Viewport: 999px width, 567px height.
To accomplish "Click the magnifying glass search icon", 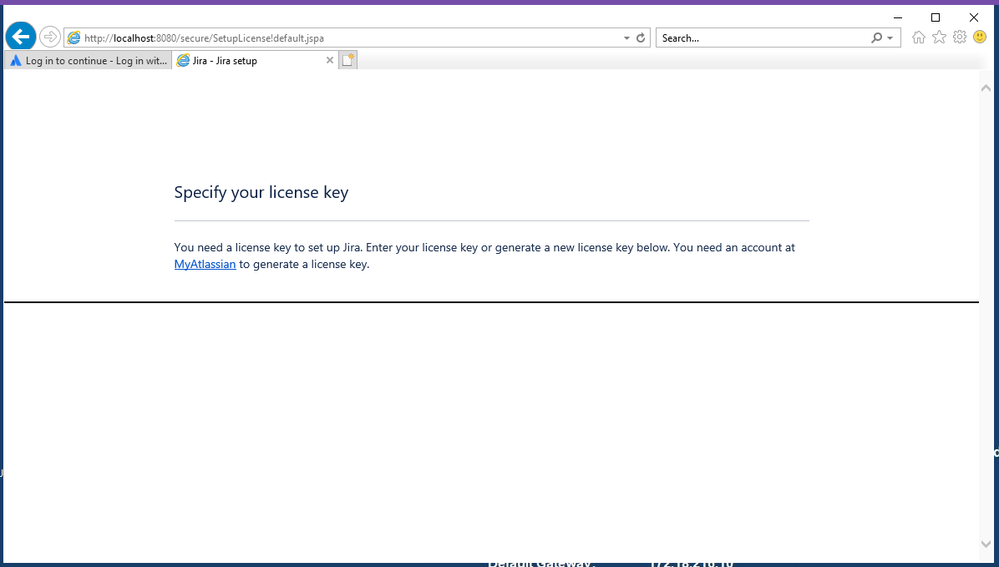I will click(877, 38).
